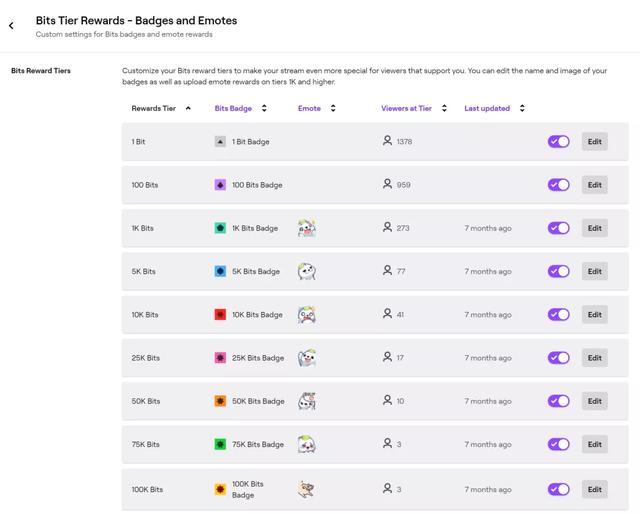Sort by Last updated column
Viewport: 640px width, 514px height.
pyautogui.click(x=494, y=108)
